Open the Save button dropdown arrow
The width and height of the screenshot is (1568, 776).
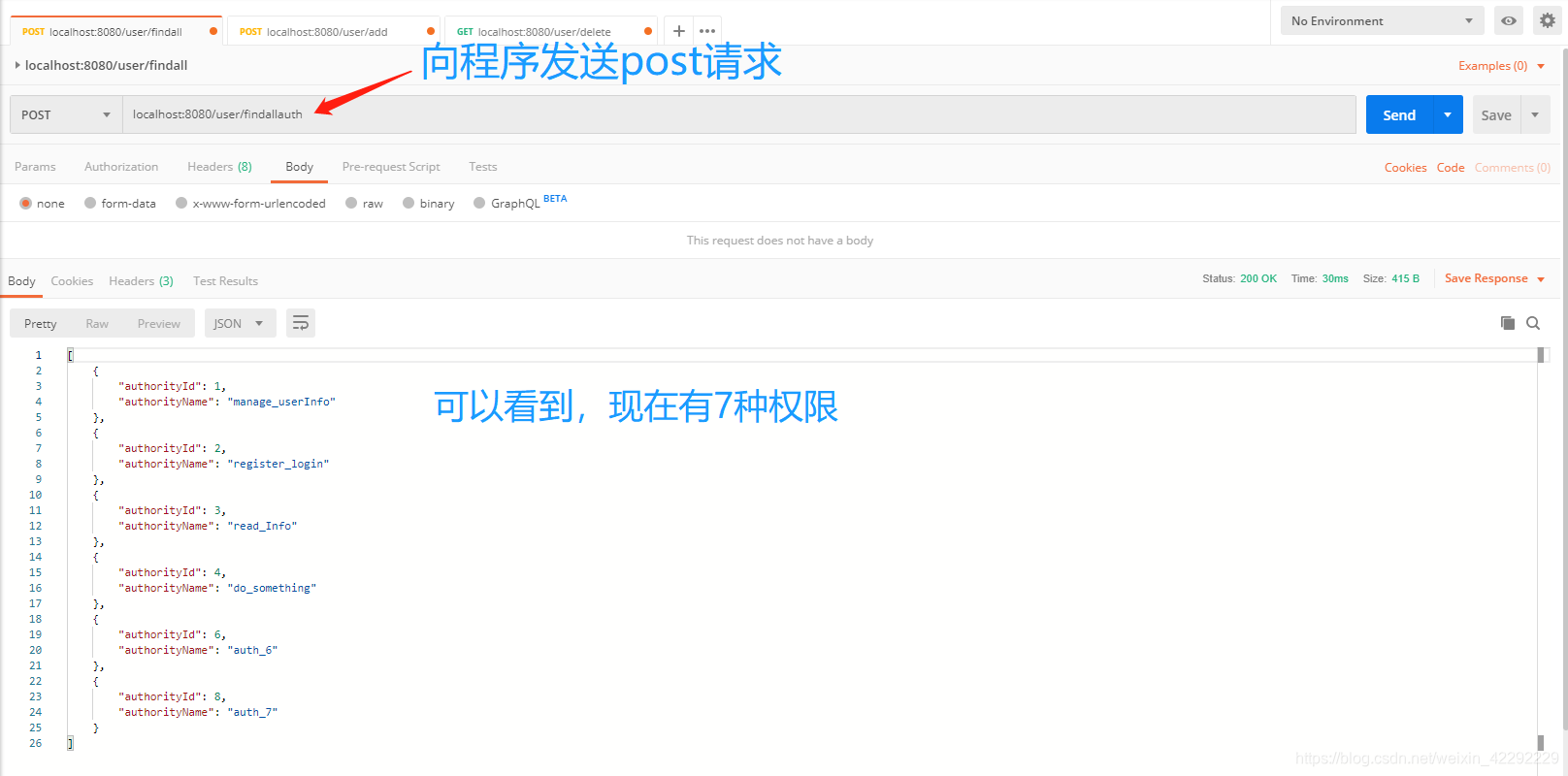pyautogui.click(x=1535, y=114)
